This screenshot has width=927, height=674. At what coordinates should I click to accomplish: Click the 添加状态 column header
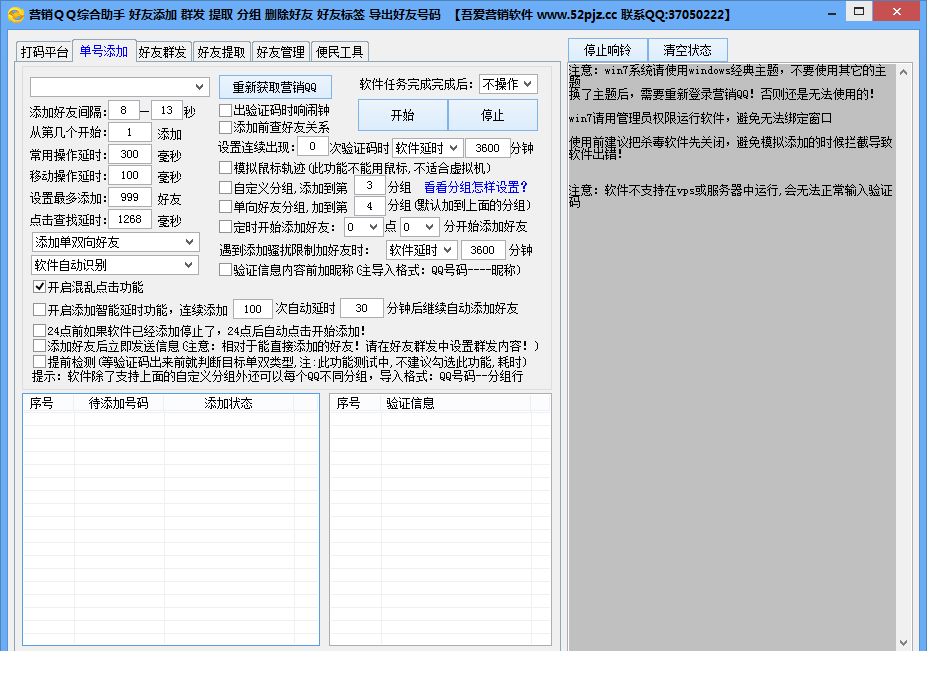pos(229,403)
